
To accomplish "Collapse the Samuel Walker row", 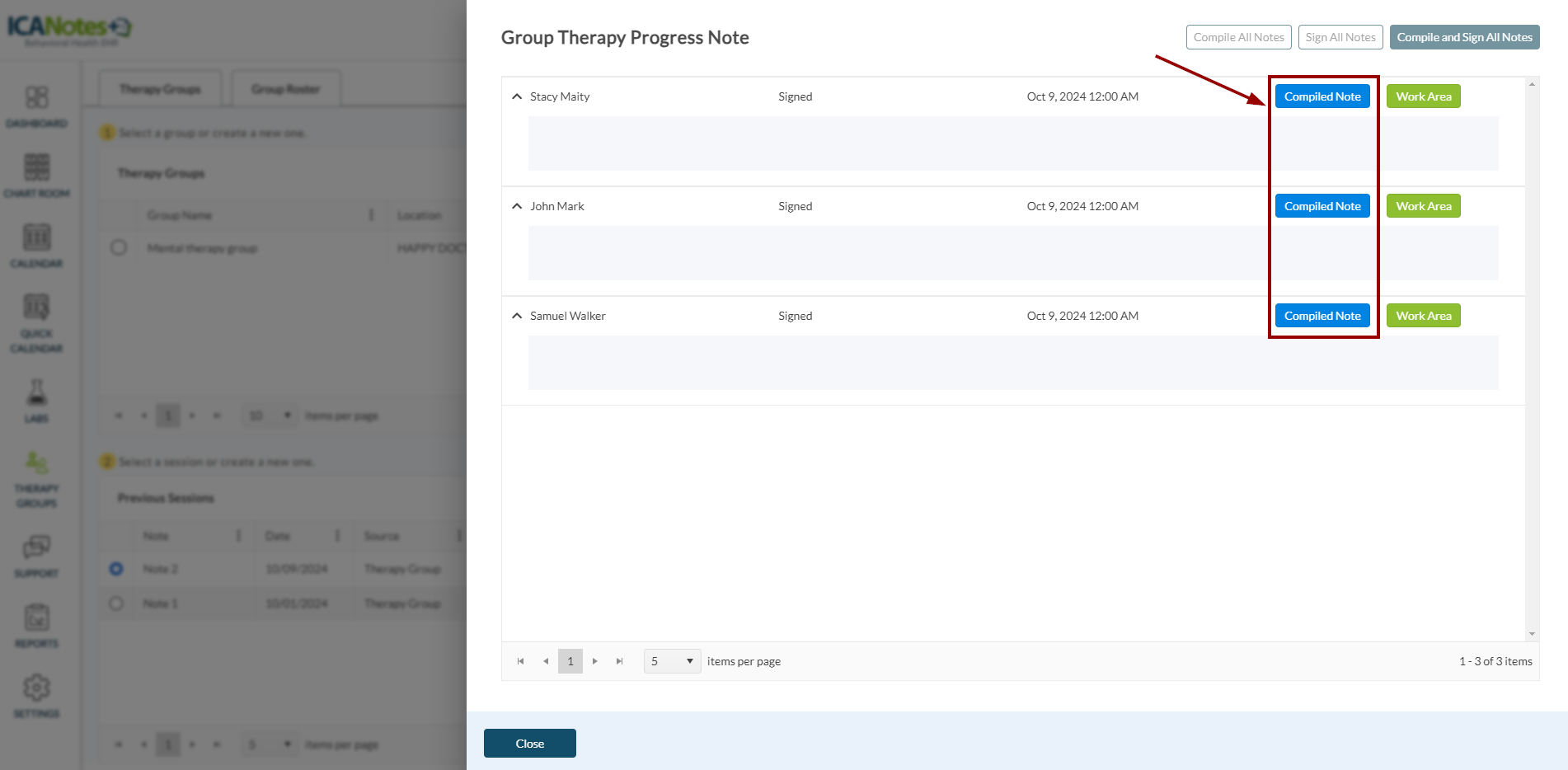I will click(517, 316).
